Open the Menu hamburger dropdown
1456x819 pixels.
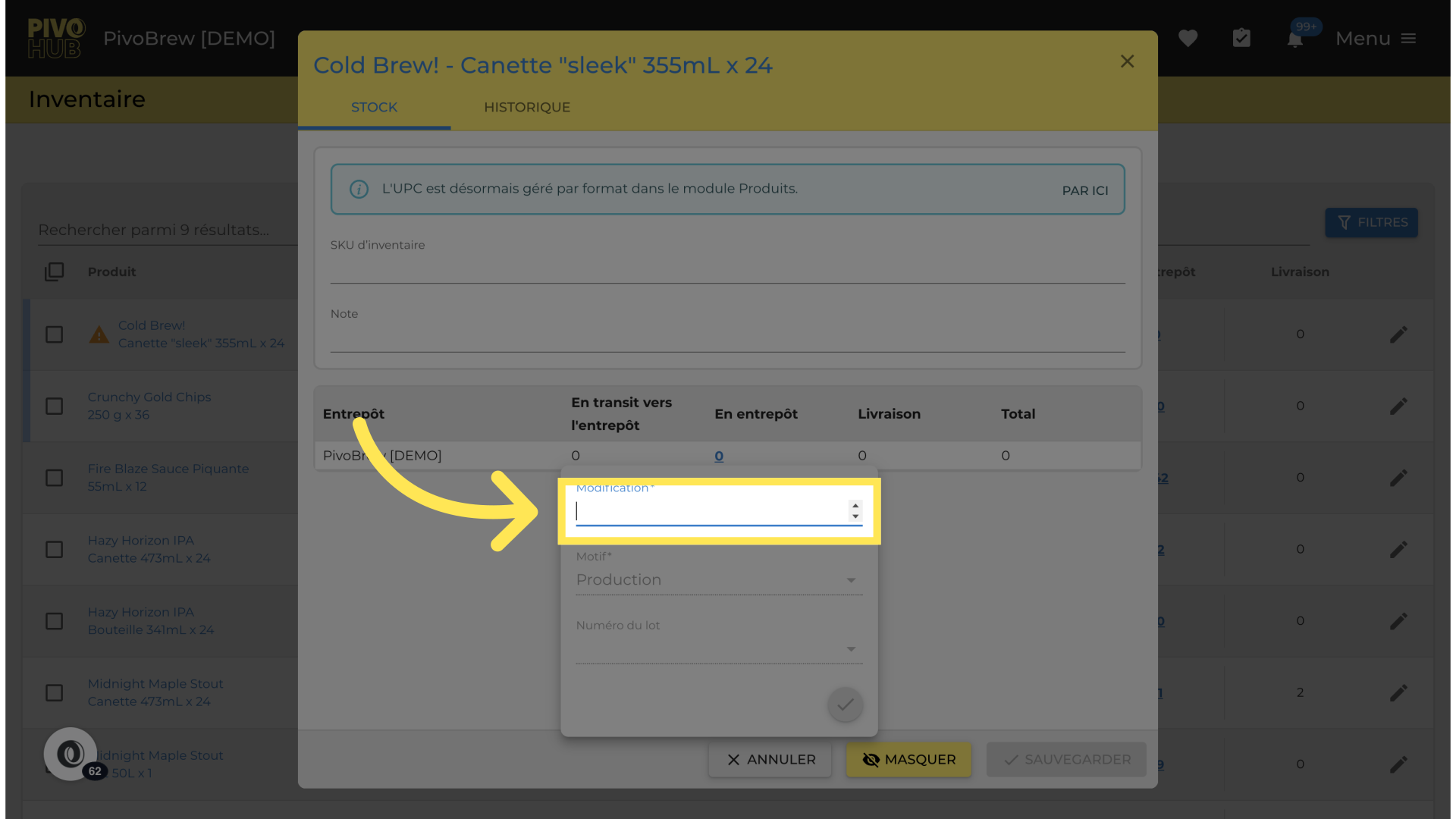click(1376, 38)
